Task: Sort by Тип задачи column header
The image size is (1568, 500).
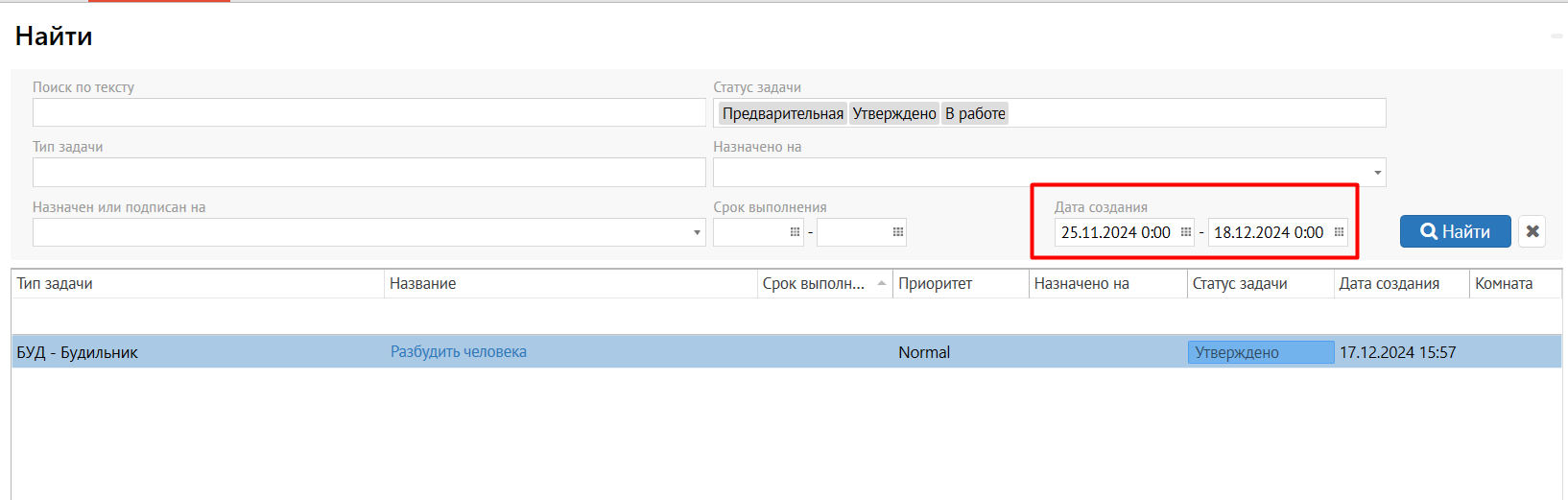Action: click(x=198, y=284)
